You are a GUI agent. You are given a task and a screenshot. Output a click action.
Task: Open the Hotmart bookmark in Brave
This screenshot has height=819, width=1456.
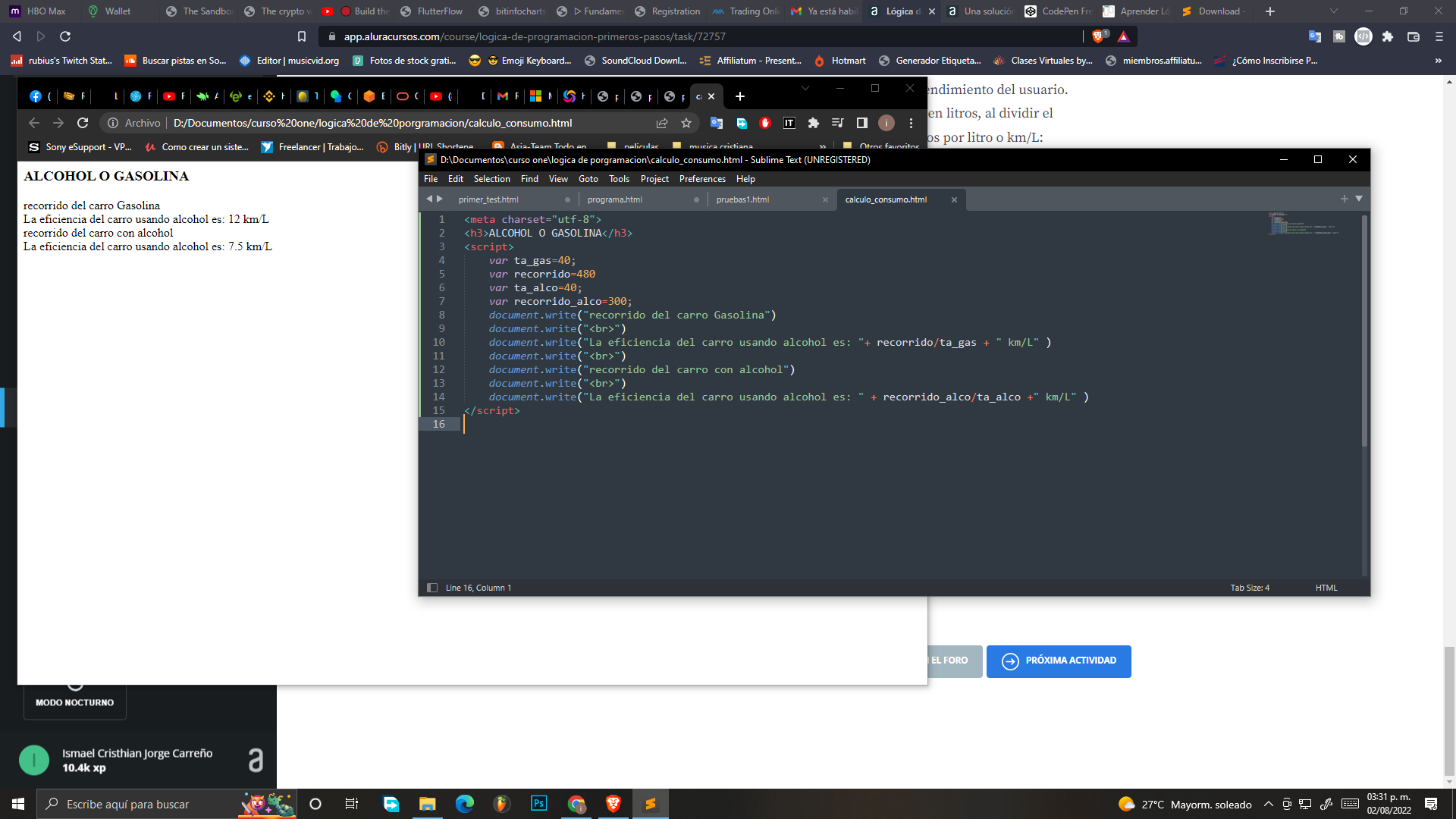839,61
